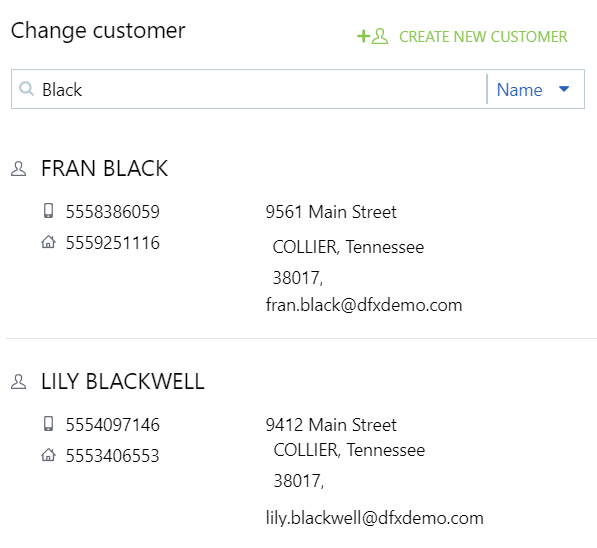The image size is (597, 548).
Task: Click Fran Black's mobile number 5558386059
Action: point(113,212)
